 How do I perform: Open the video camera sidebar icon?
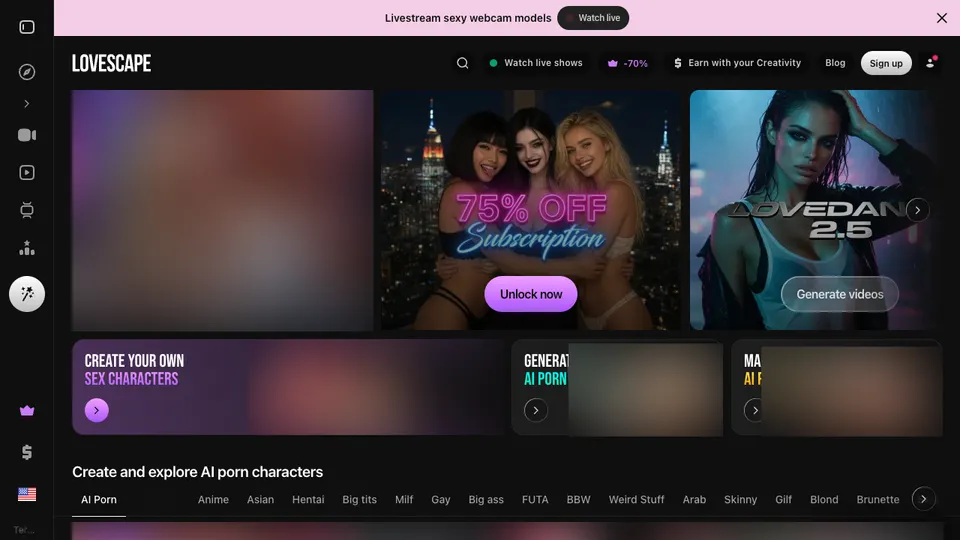click(x=27, y=135)
